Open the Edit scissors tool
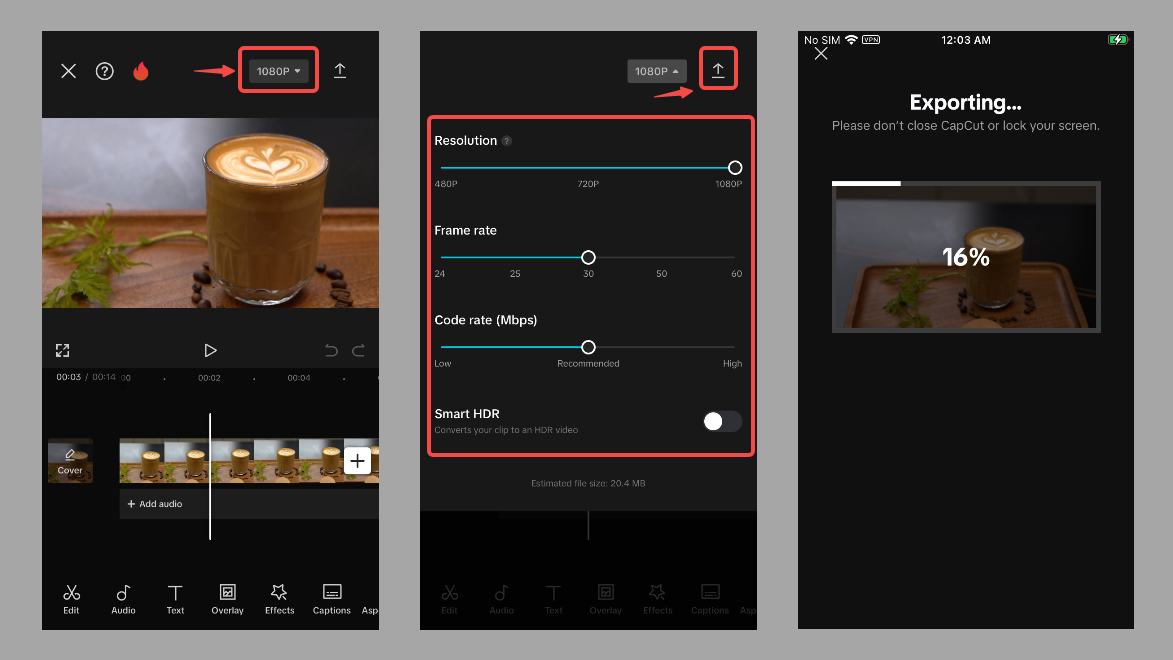 click(71, 598)
